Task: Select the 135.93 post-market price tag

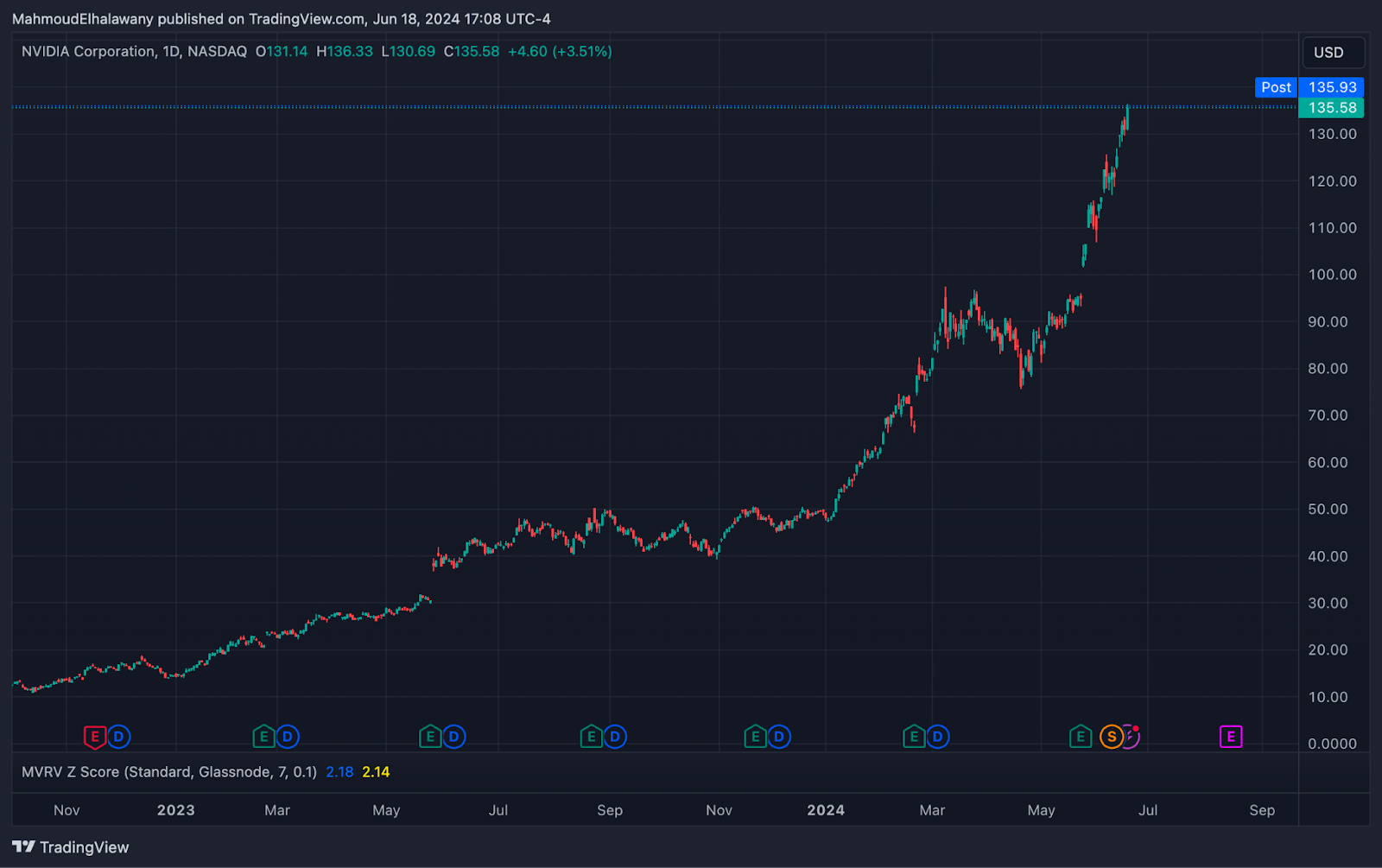Action: pyautogui.click(x=1332, y=87)
